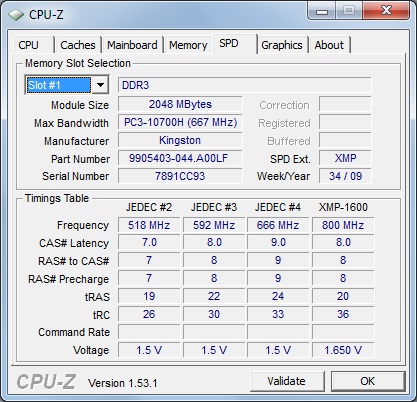Screen dimensions: 417x402
Task: Switch to the Memory tab
Action: [x=188, y=45]
